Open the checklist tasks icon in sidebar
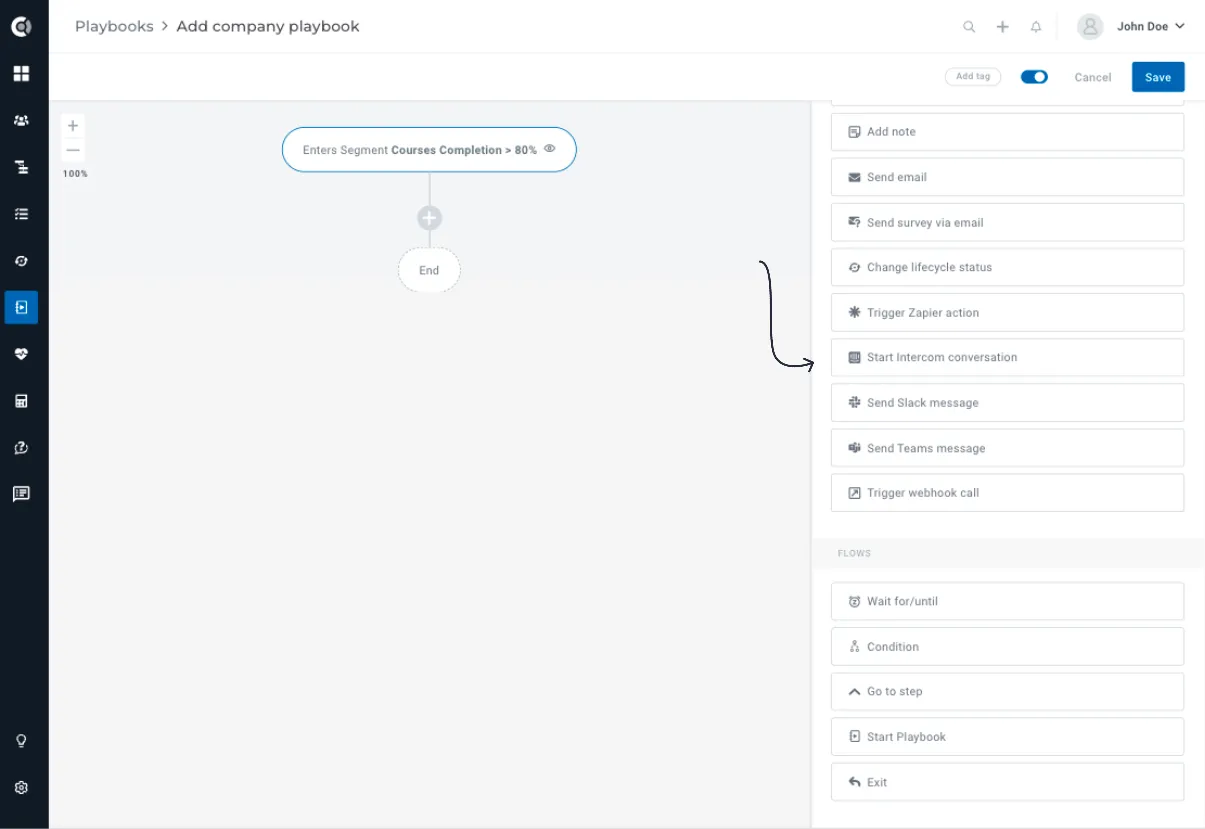The image size is (1205, 829). (21, 214)
